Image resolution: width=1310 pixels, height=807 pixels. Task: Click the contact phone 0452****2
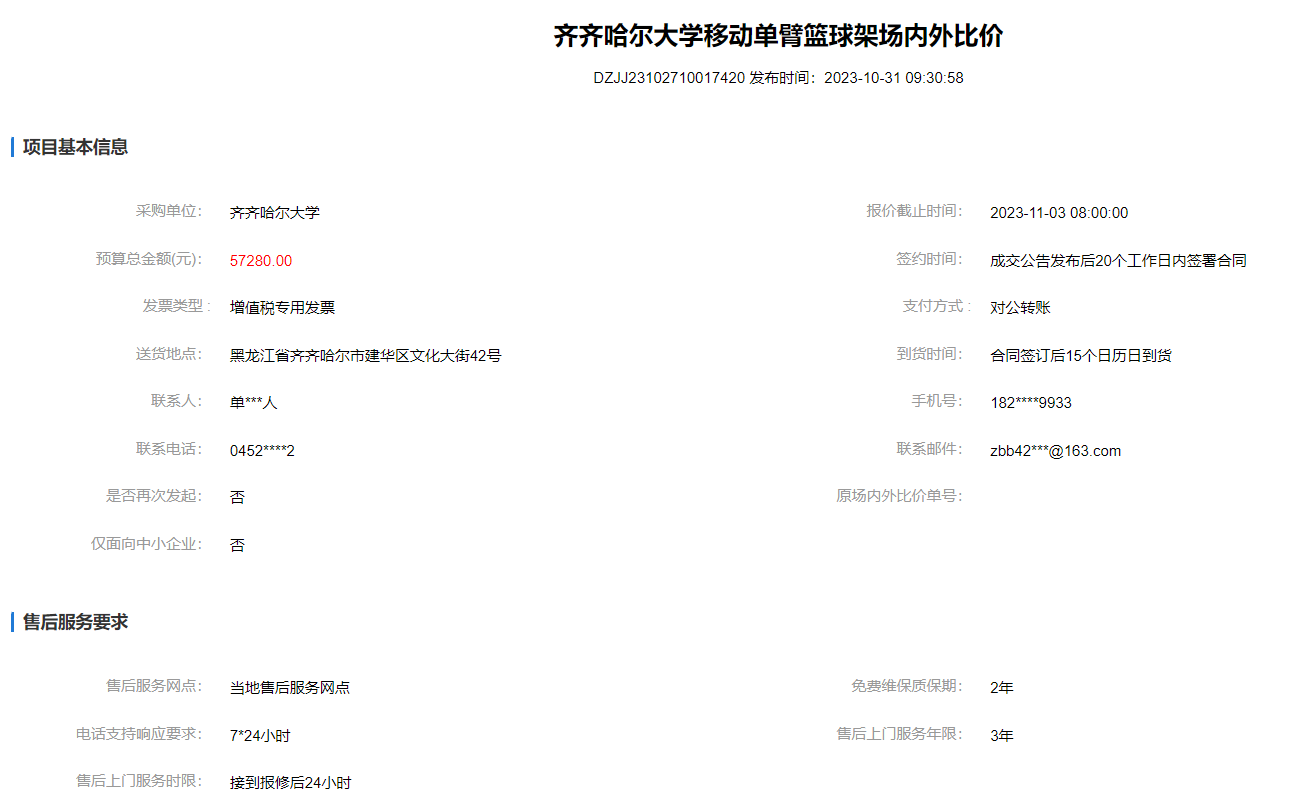point(262,451)
